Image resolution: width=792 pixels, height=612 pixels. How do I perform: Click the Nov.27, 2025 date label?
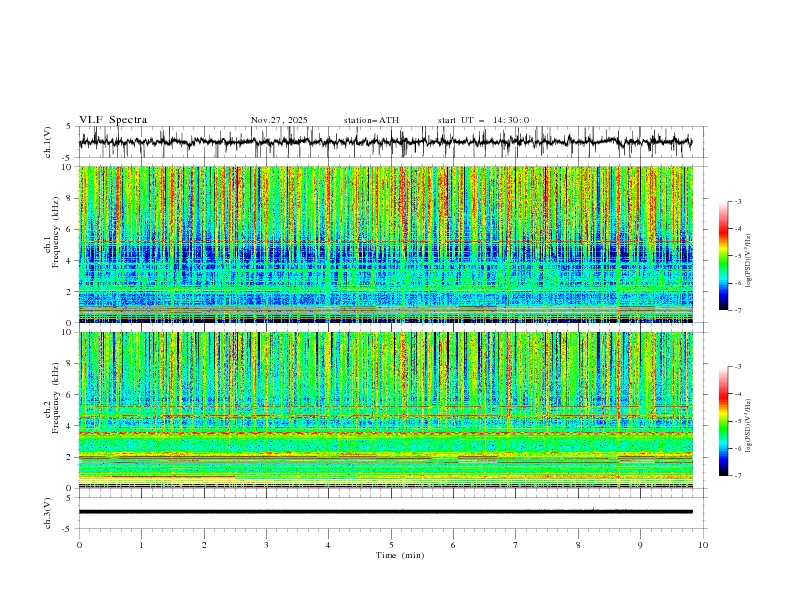[x=279, y=120]
